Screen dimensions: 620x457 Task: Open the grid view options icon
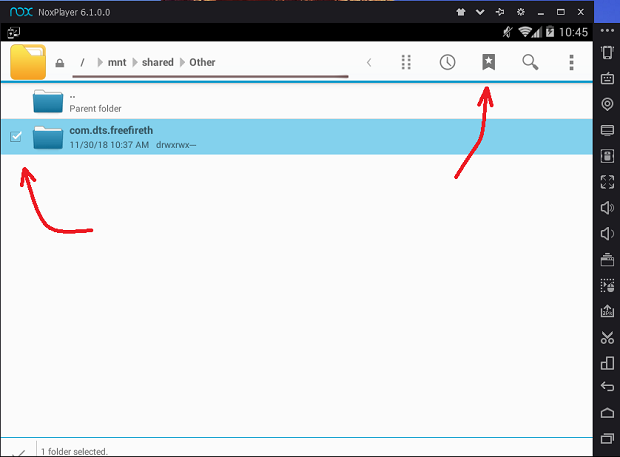[x=406, y=62]
